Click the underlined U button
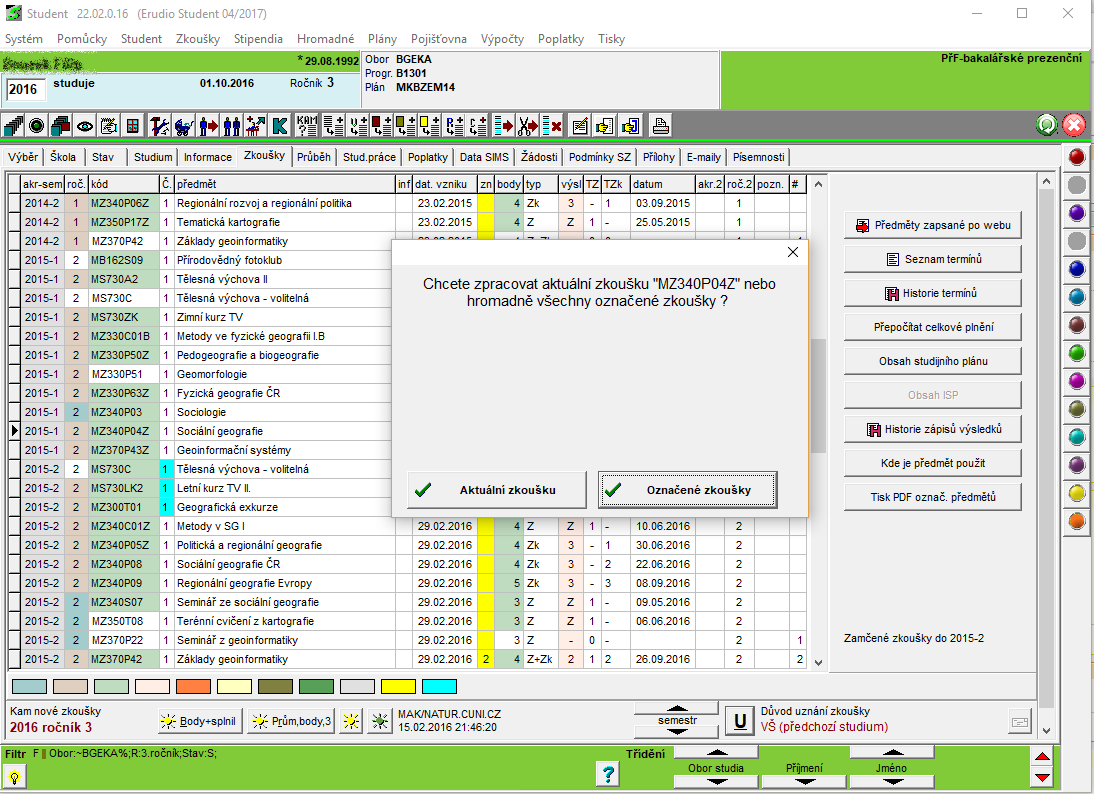This screenshot has width=1094, height=794. pyautogui.click(x=738, y=720)
